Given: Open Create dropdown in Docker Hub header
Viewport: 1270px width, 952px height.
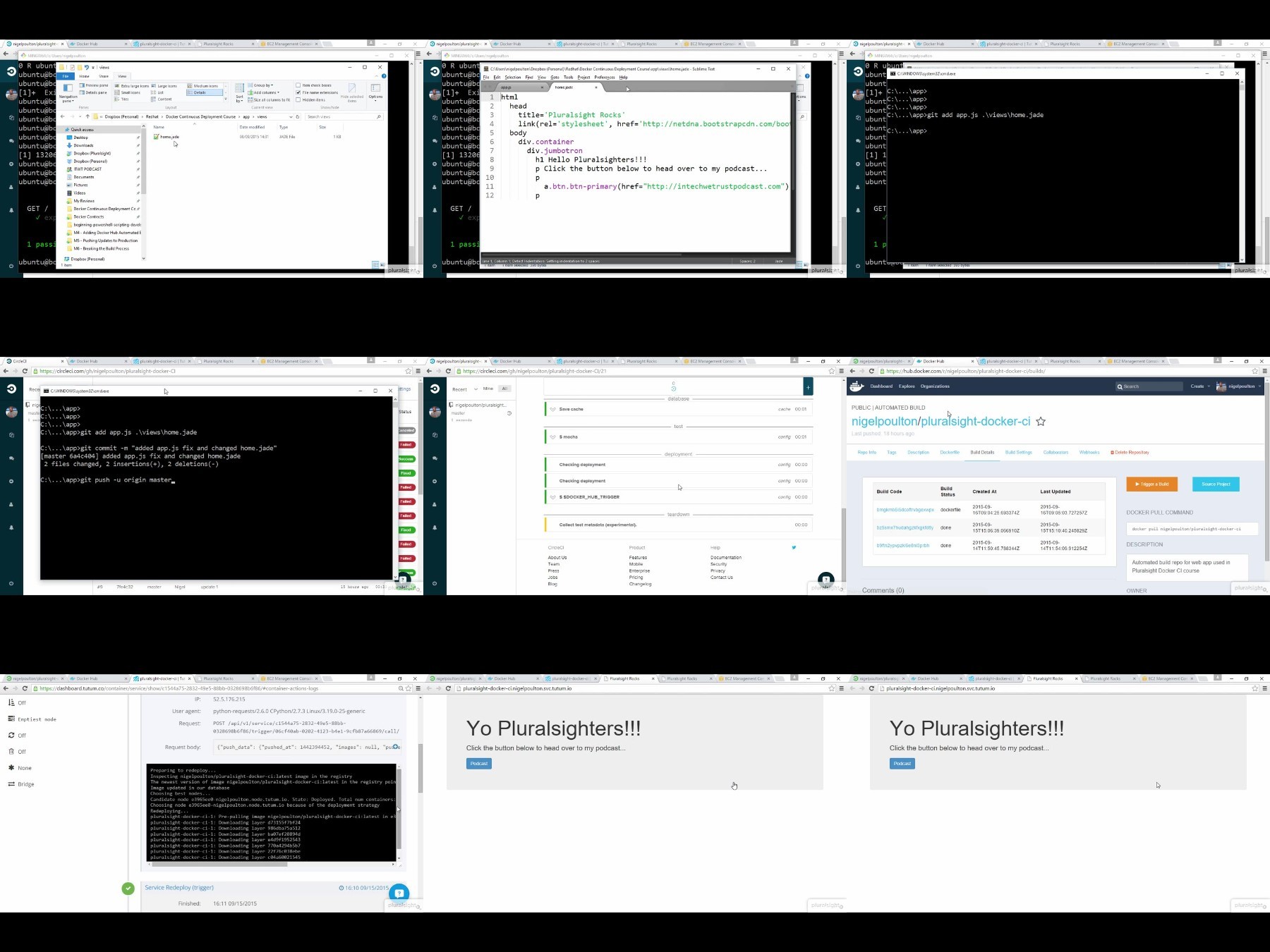Looking at the screenshot, I should coord(1200,386).
